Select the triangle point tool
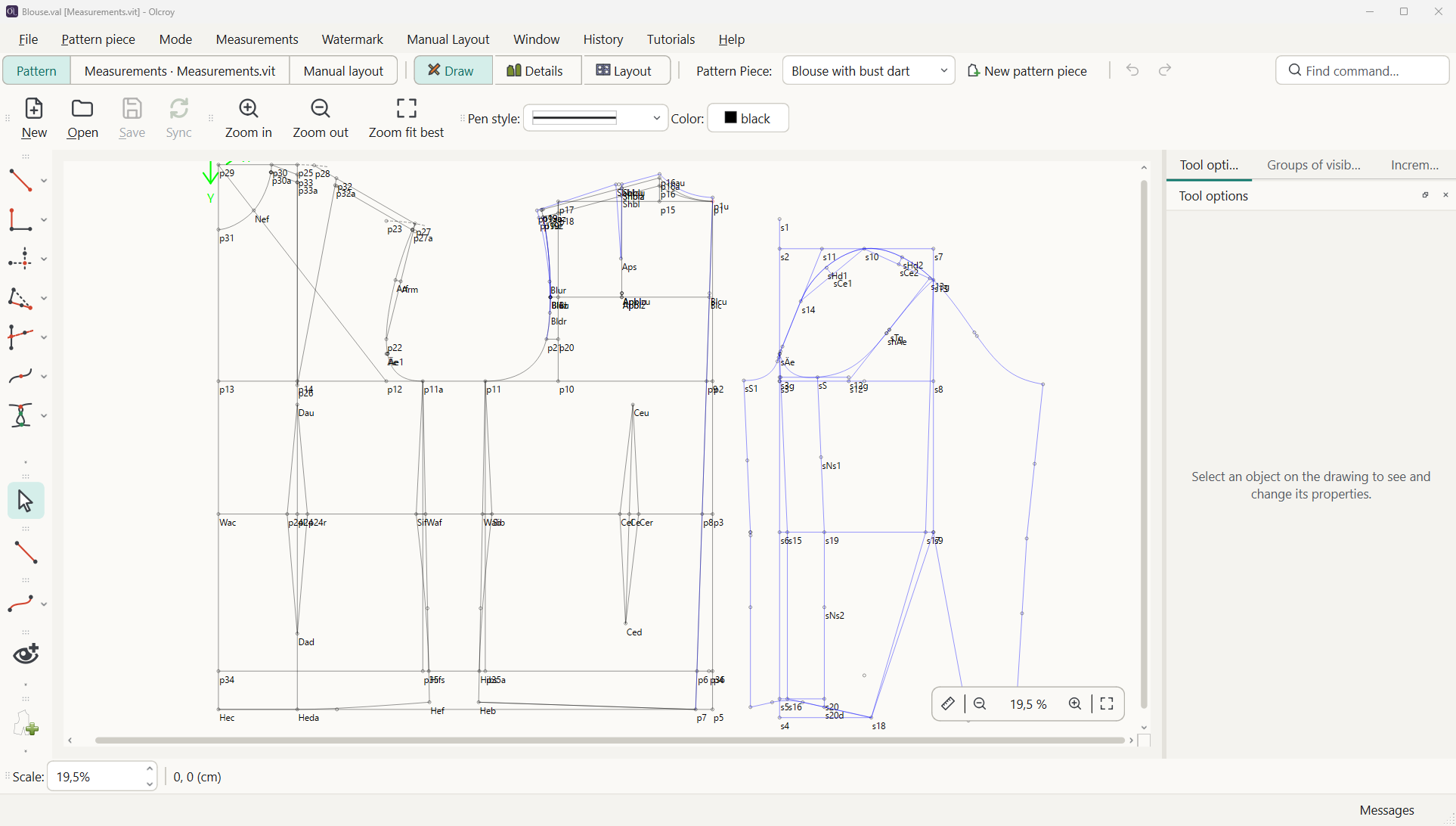The image size is (1456, 826). (20, 298)
